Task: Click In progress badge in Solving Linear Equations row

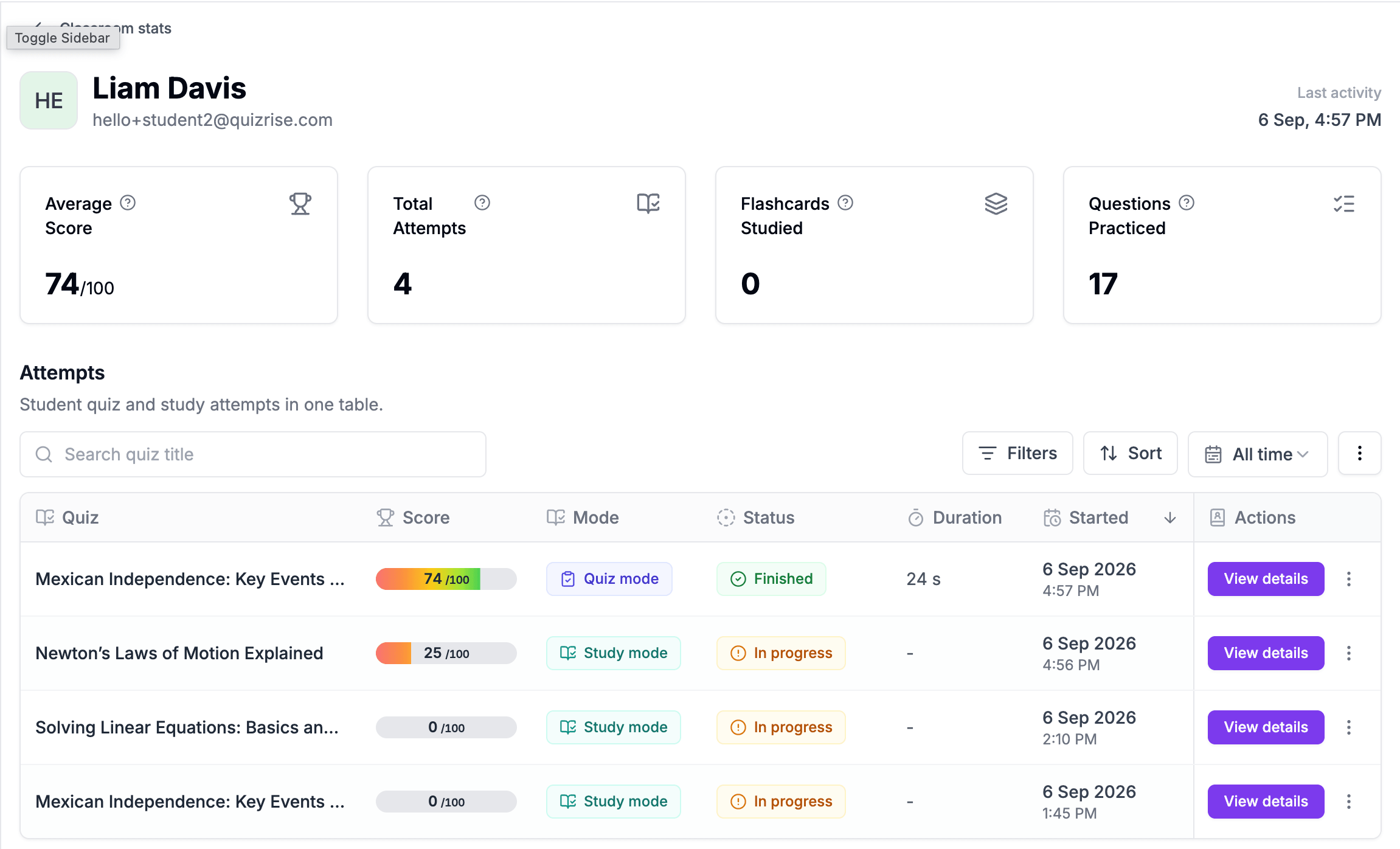Action: 781,727
